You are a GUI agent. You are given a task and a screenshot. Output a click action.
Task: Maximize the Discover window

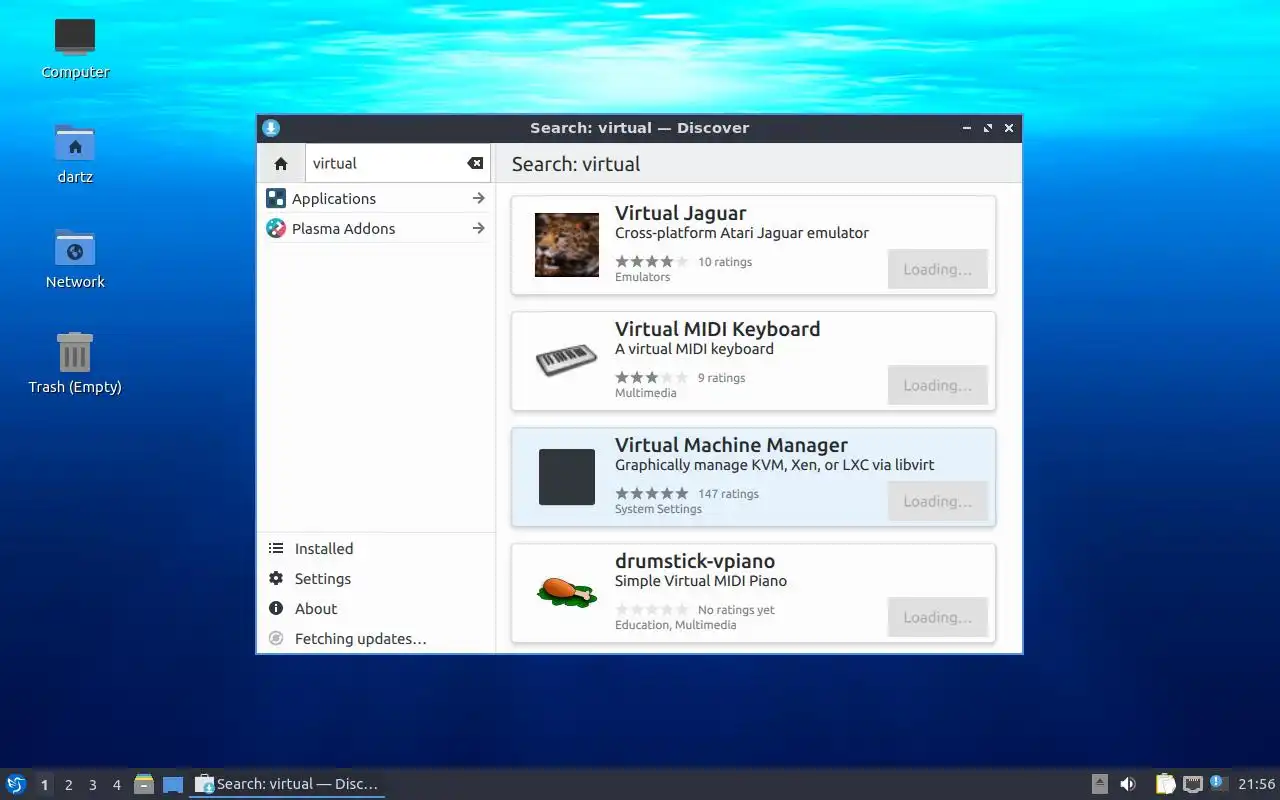click(x=988, y=128)
